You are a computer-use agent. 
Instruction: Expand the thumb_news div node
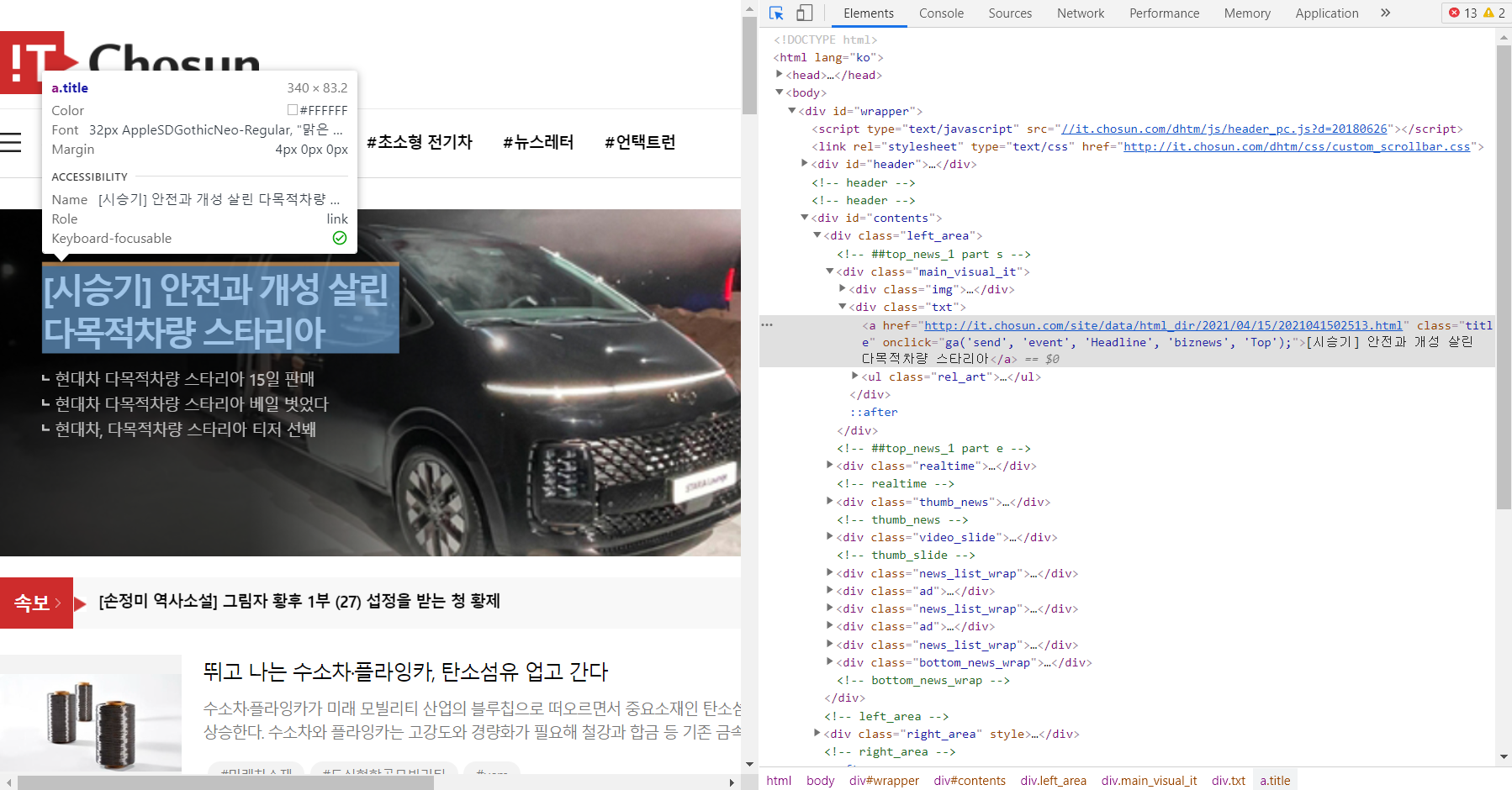(830, 502)
